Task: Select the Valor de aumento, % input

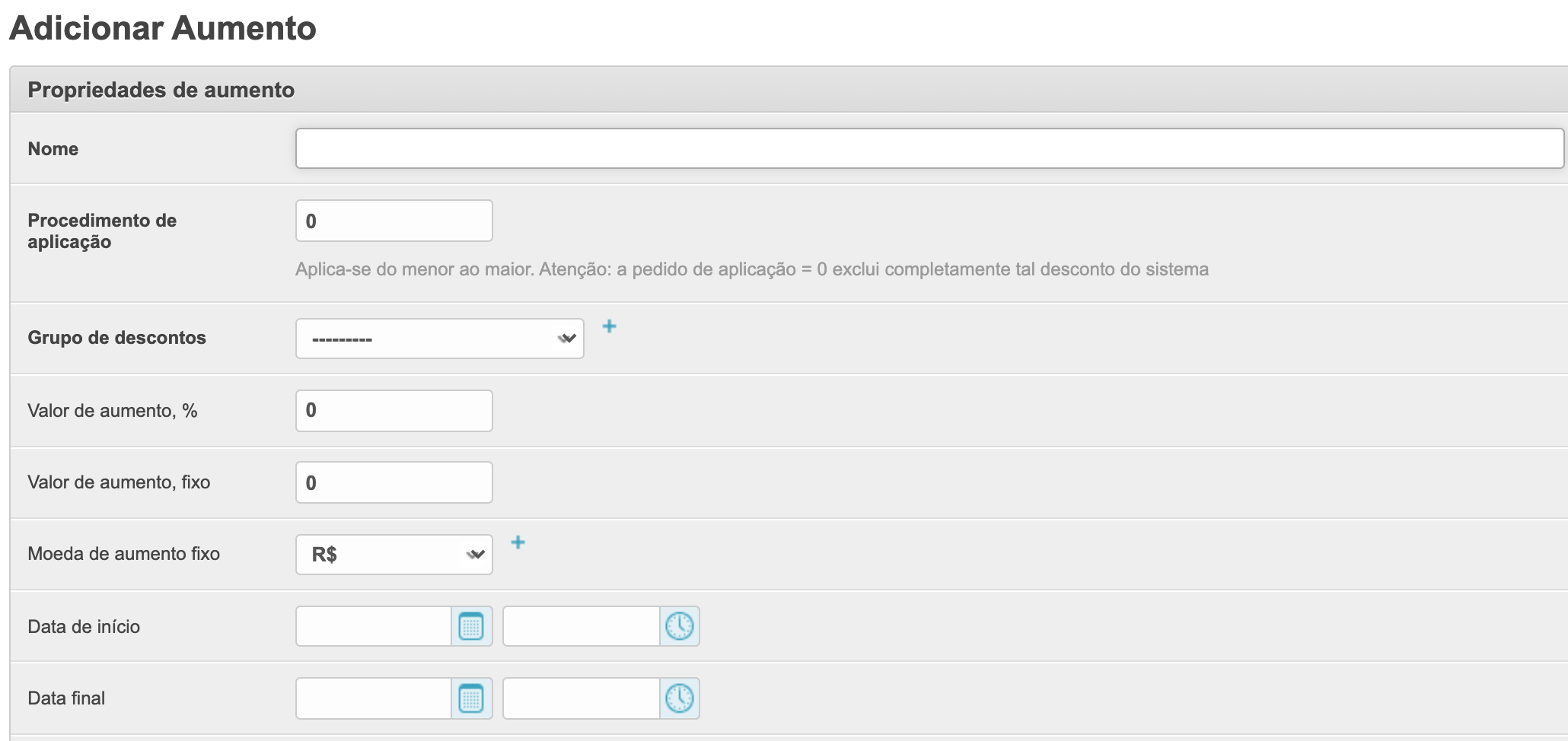Action: click(x=394, y=411)
